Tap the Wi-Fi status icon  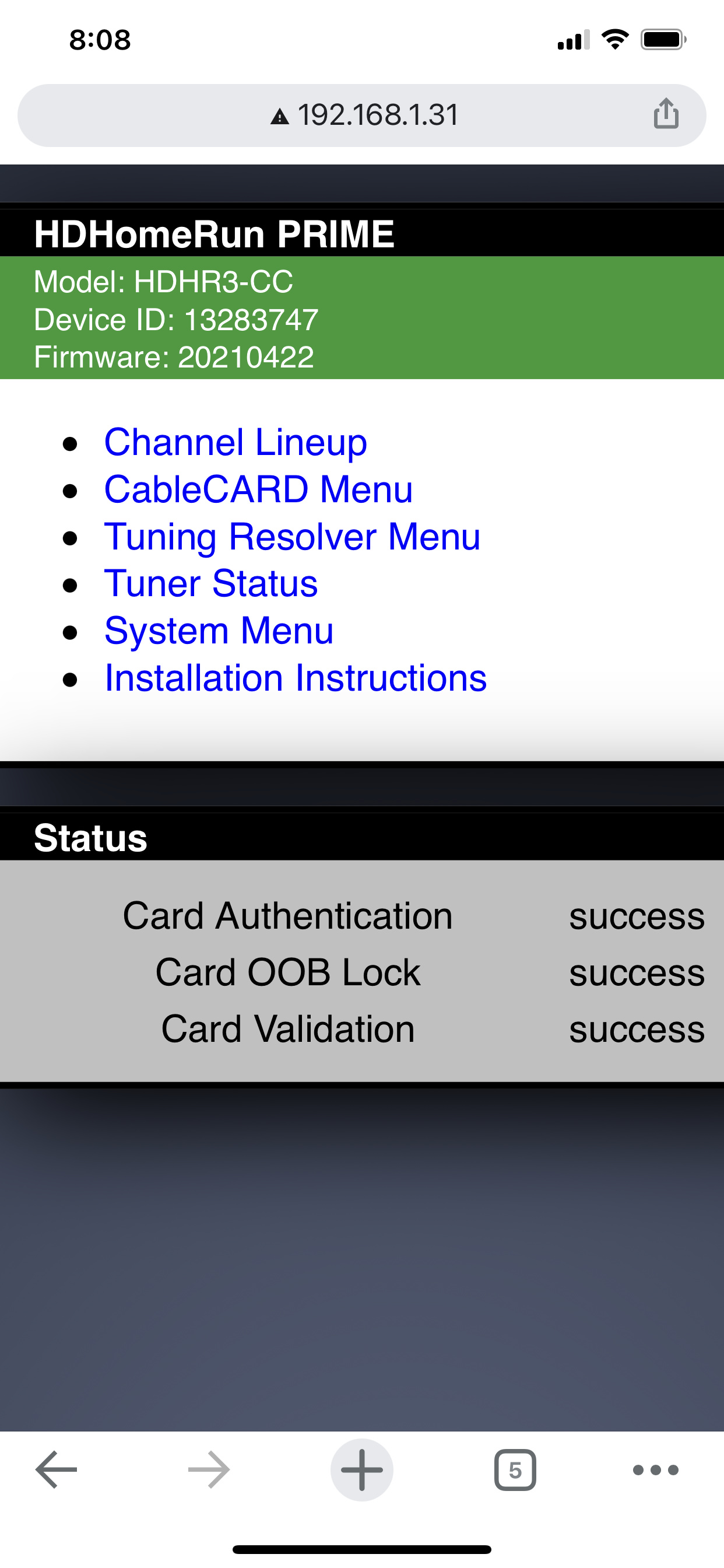coord(614,40)
